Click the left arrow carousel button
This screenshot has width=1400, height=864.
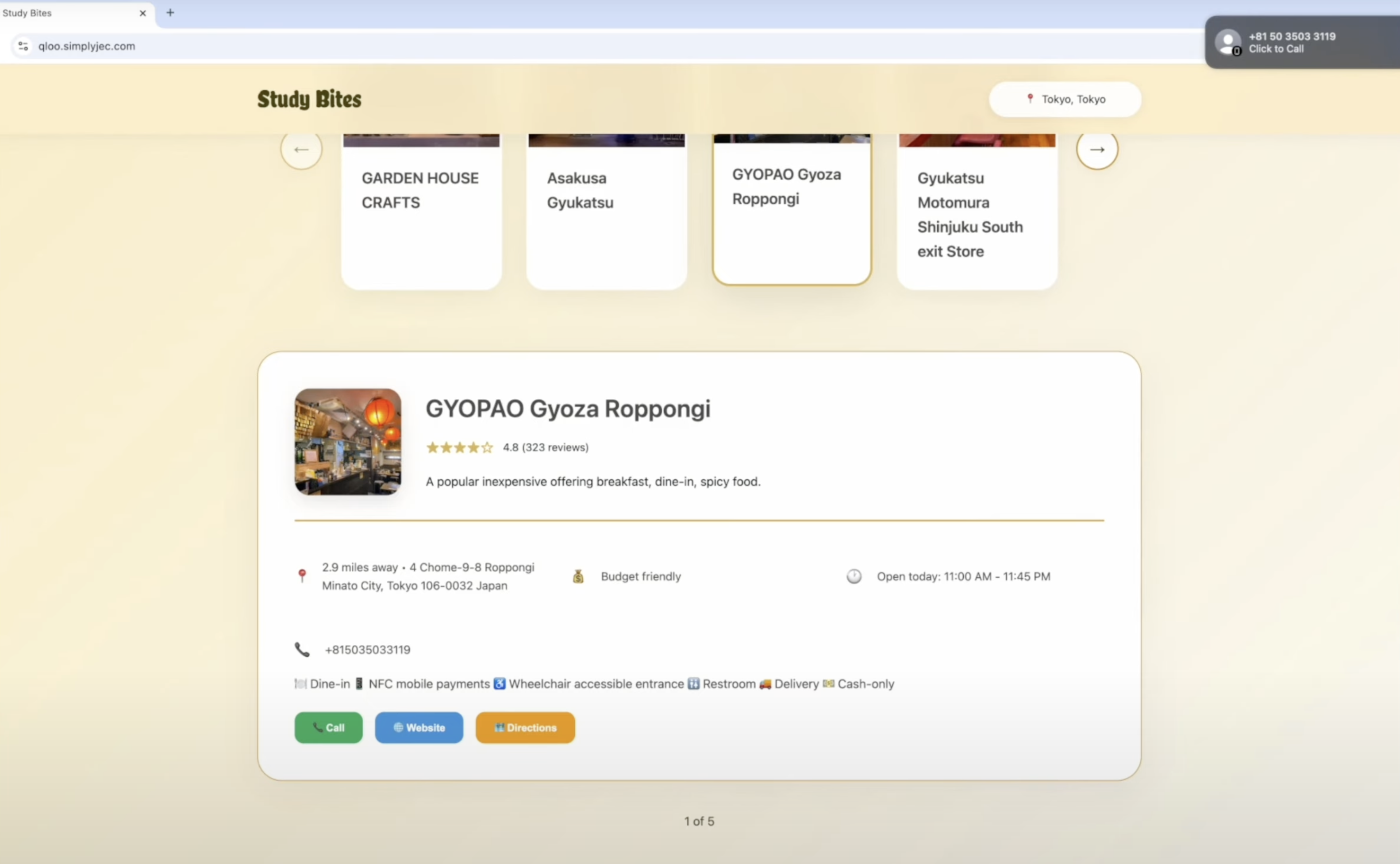(x=301, y=150)
